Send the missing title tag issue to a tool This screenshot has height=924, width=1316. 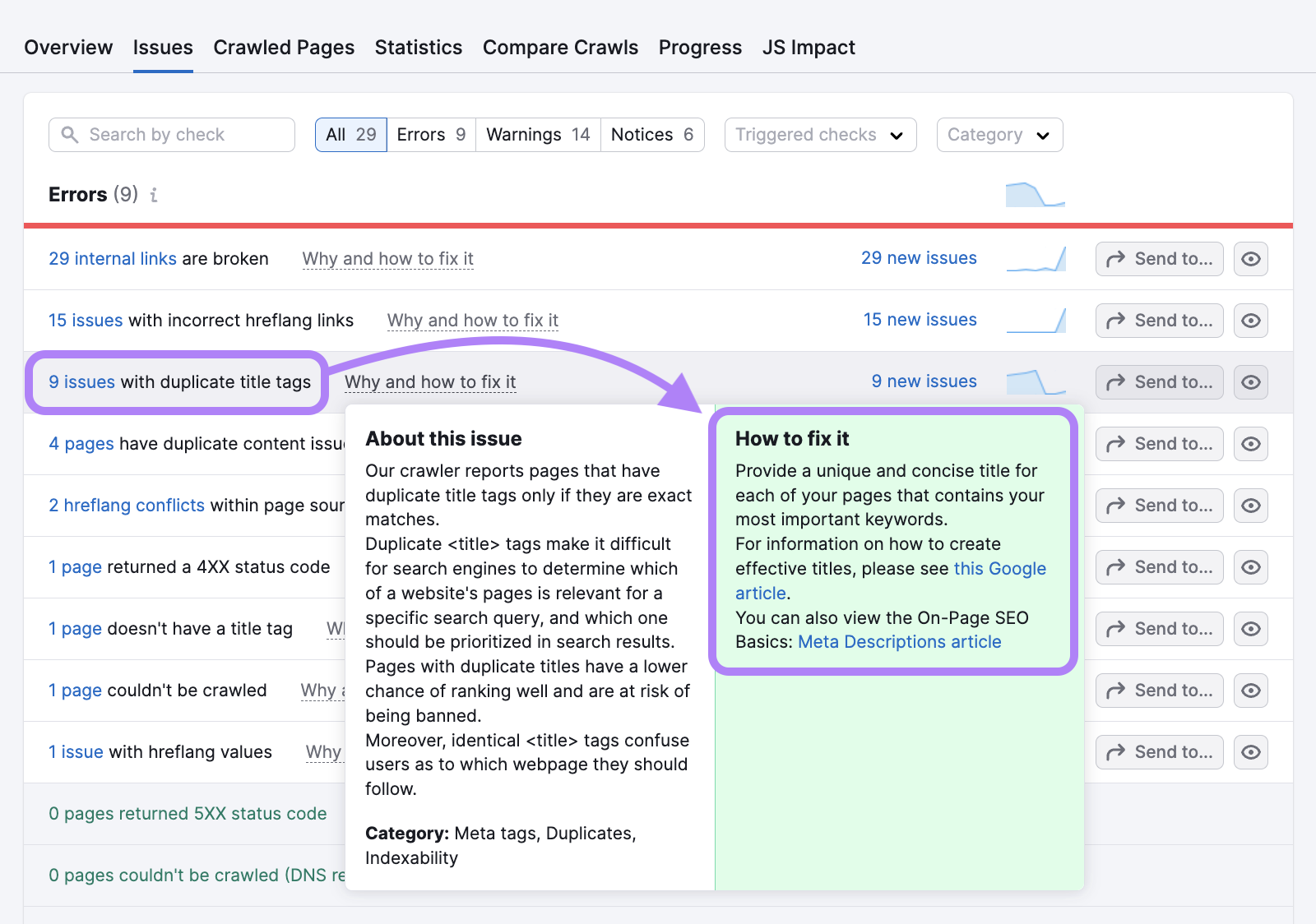click(1159, 629)
